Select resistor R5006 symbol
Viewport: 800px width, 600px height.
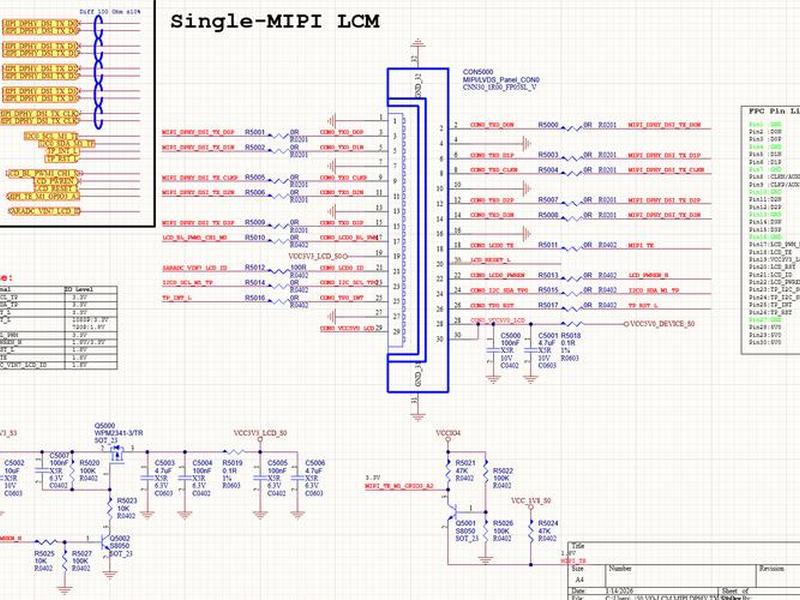pos(279,196)
